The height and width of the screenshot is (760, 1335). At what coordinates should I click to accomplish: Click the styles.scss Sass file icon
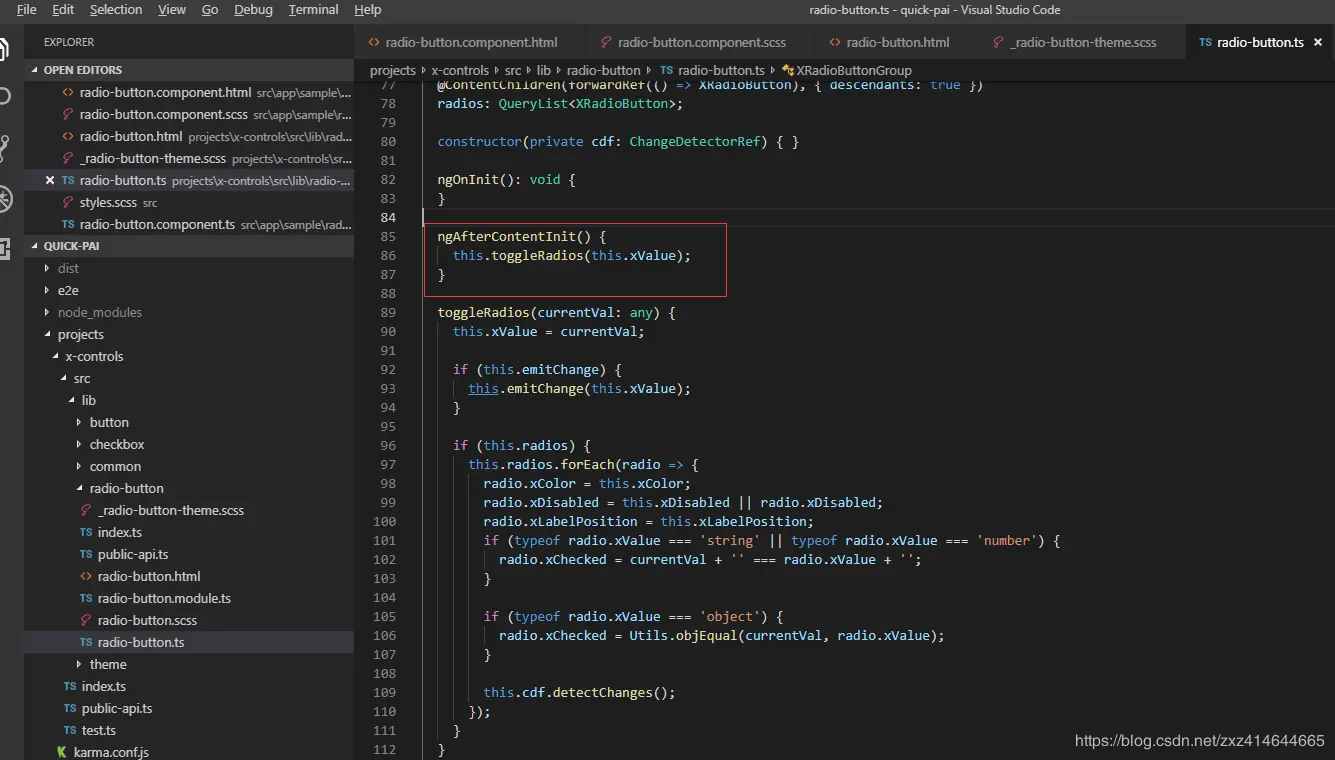coord(68,203)
